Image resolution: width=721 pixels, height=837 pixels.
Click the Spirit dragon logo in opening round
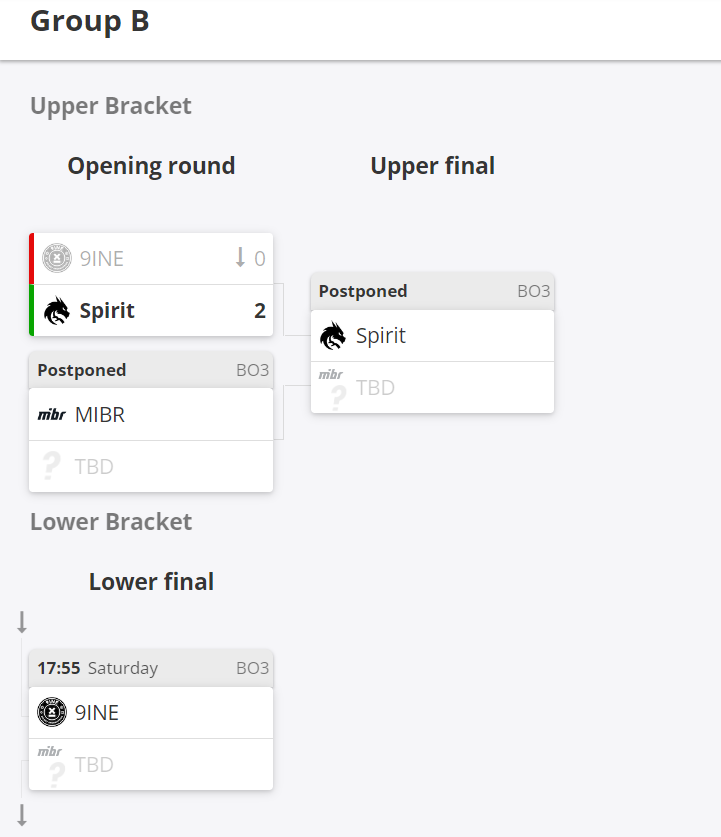pos(57,311)
